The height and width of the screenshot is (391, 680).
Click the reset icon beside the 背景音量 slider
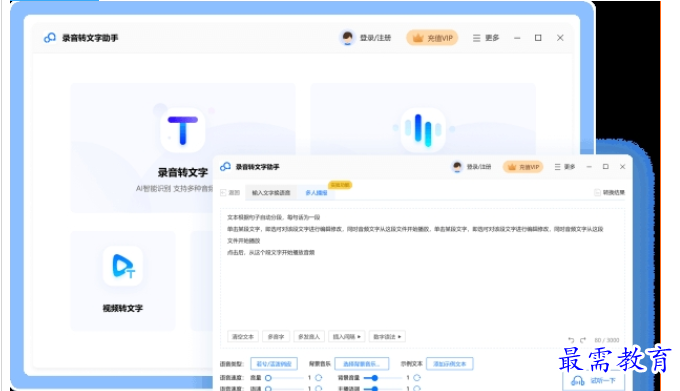[417, 378]
